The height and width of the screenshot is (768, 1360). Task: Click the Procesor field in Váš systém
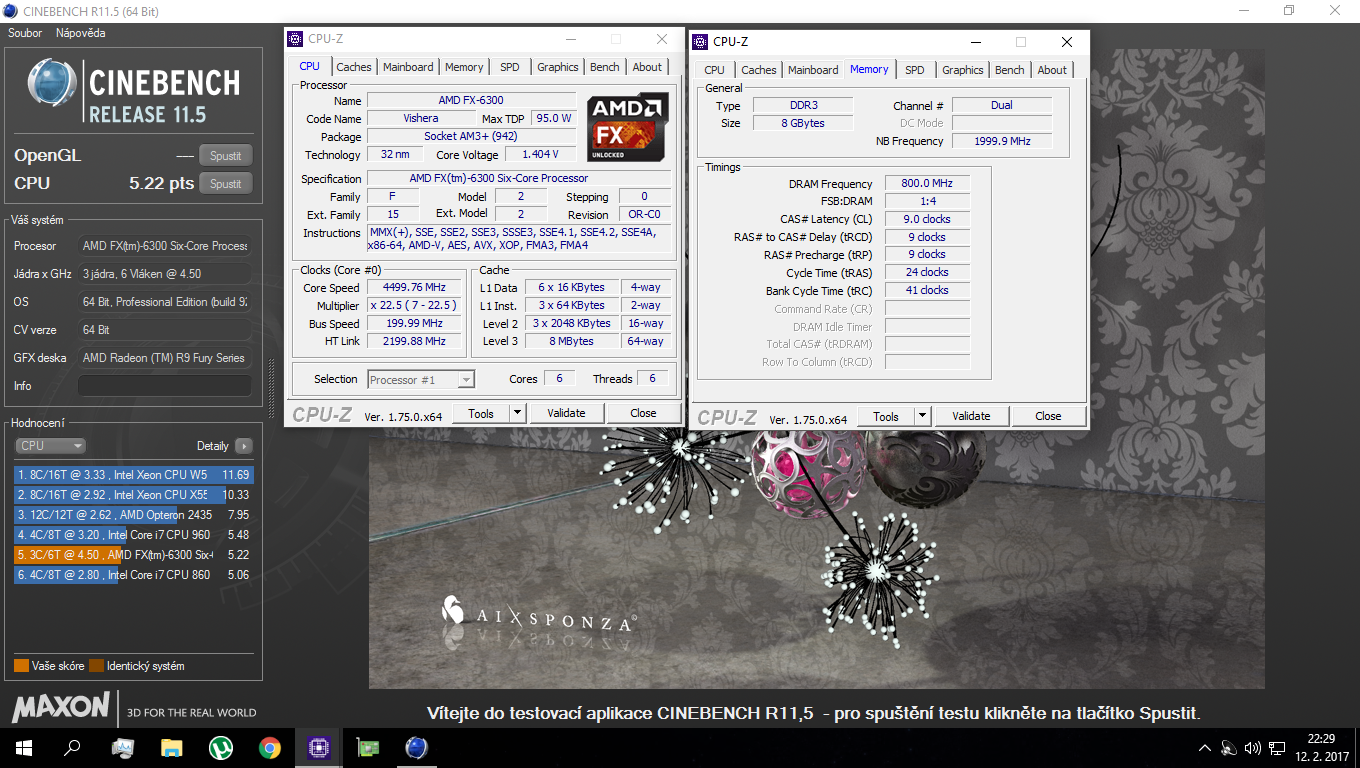(165, 246)
